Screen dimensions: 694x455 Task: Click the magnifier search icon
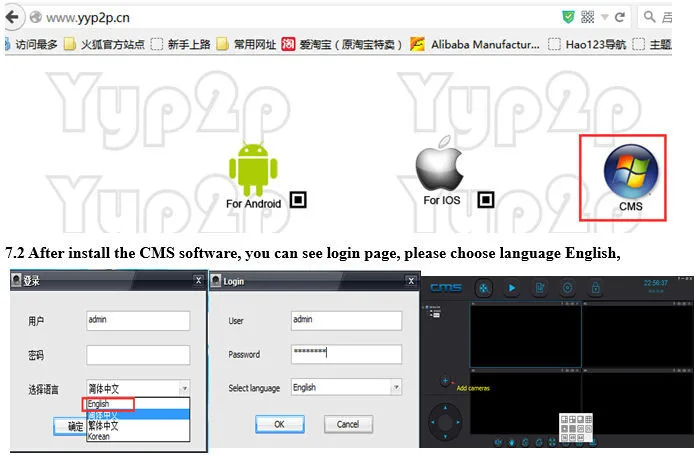point(649,17)
